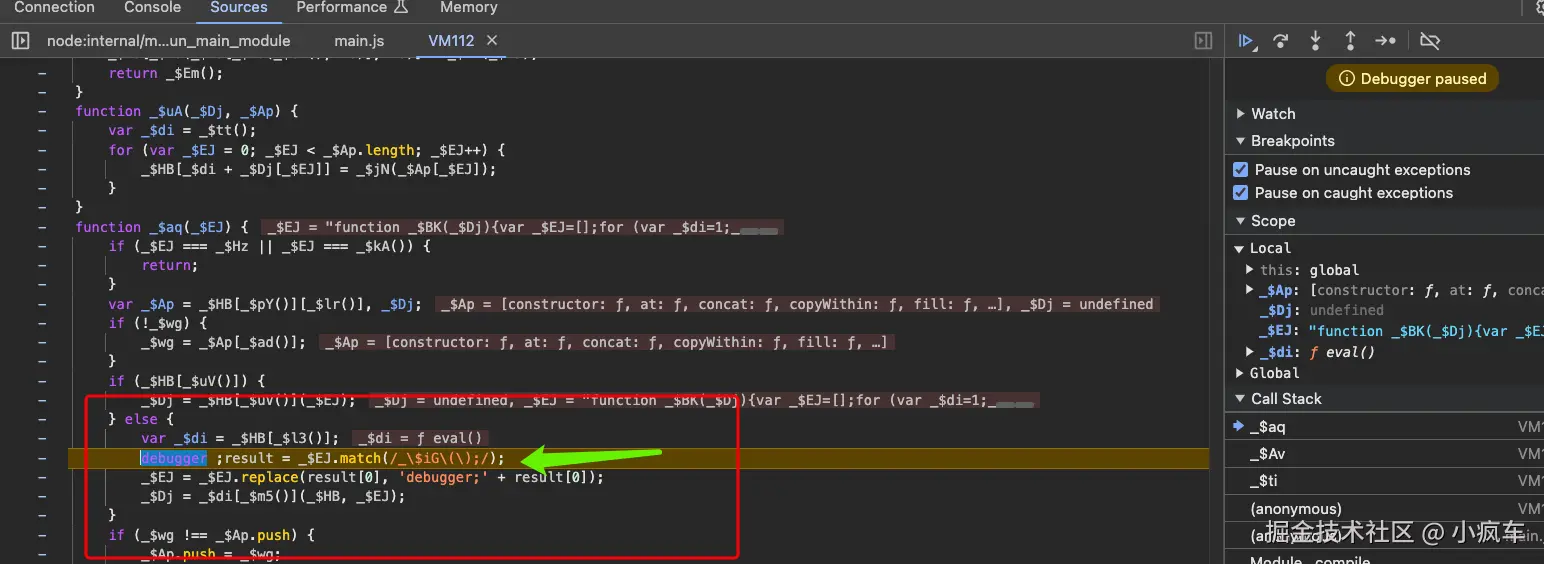Step over next function call

coord(1281,41)
